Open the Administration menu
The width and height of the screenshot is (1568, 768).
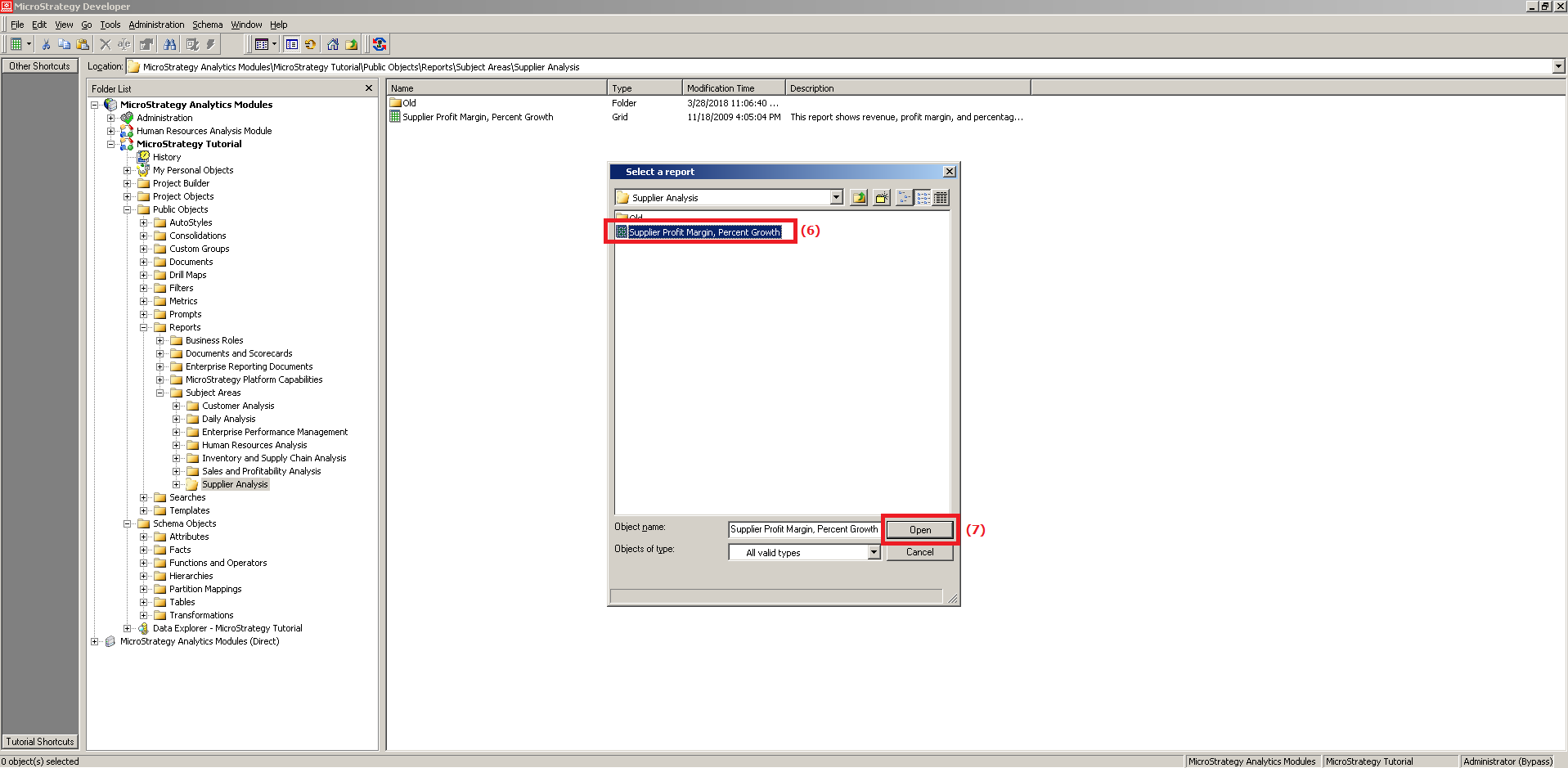point(156,25)
